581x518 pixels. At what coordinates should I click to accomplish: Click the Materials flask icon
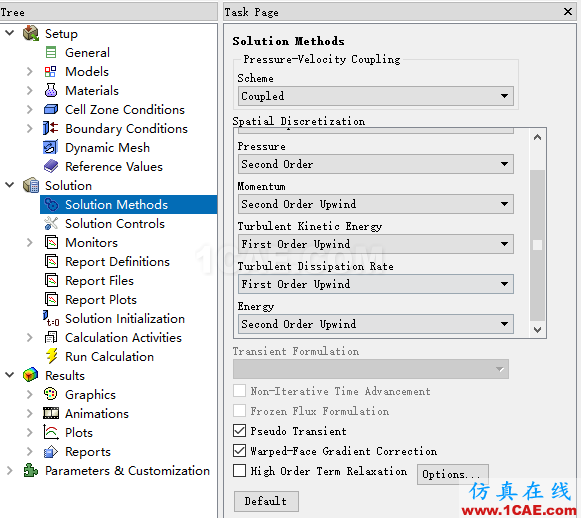(51, 90)
